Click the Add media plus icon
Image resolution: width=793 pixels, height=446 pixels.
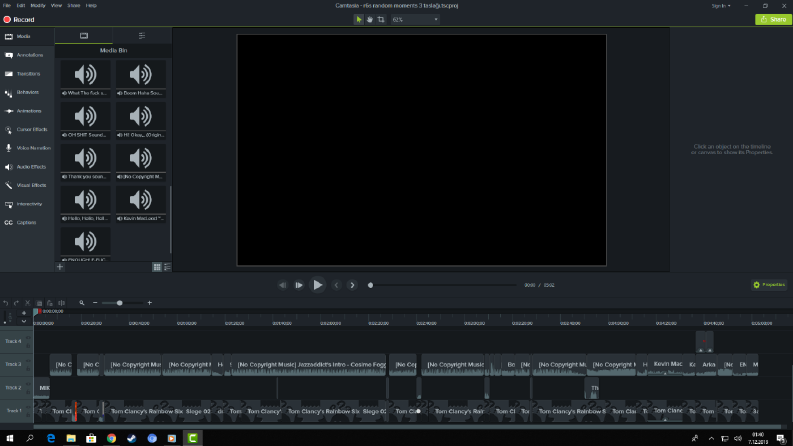[x=60, y=266]
